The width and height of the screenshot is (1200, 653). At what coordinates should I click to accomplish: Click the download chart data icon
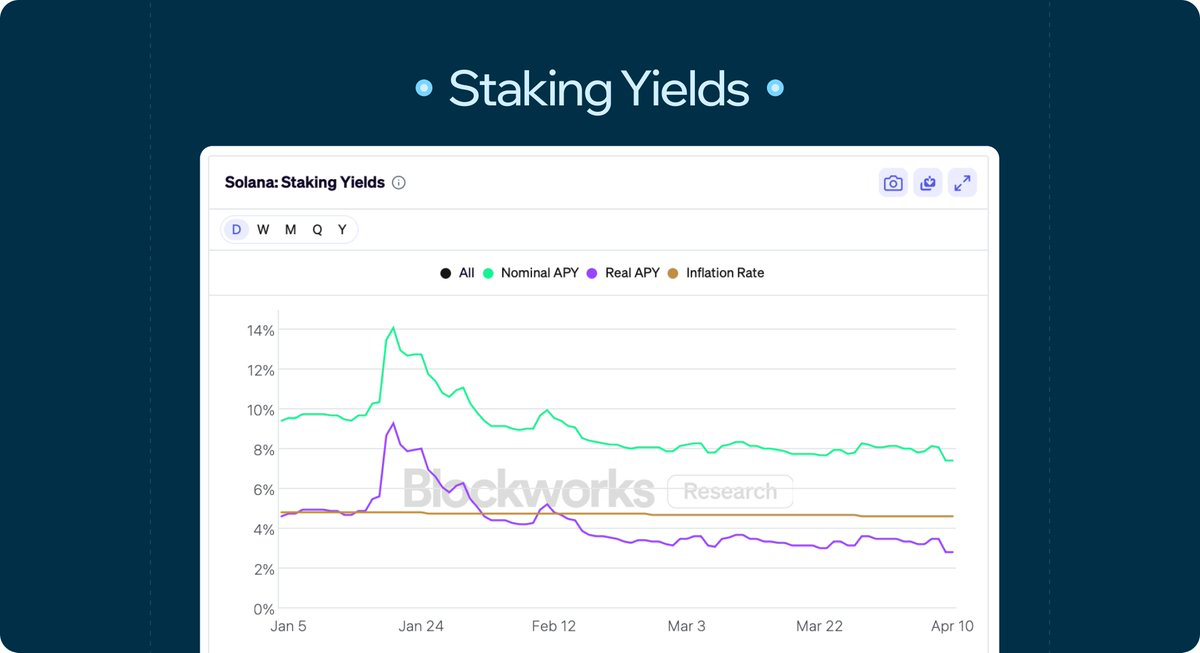click(928, 183)
